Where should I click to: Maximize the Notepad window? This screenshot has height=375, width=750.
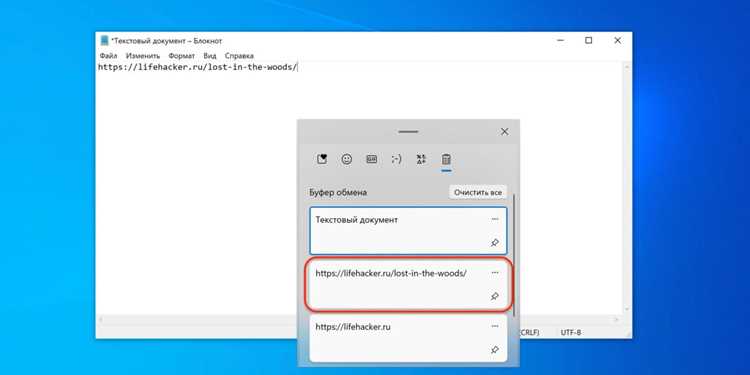(x=589, y=41)
